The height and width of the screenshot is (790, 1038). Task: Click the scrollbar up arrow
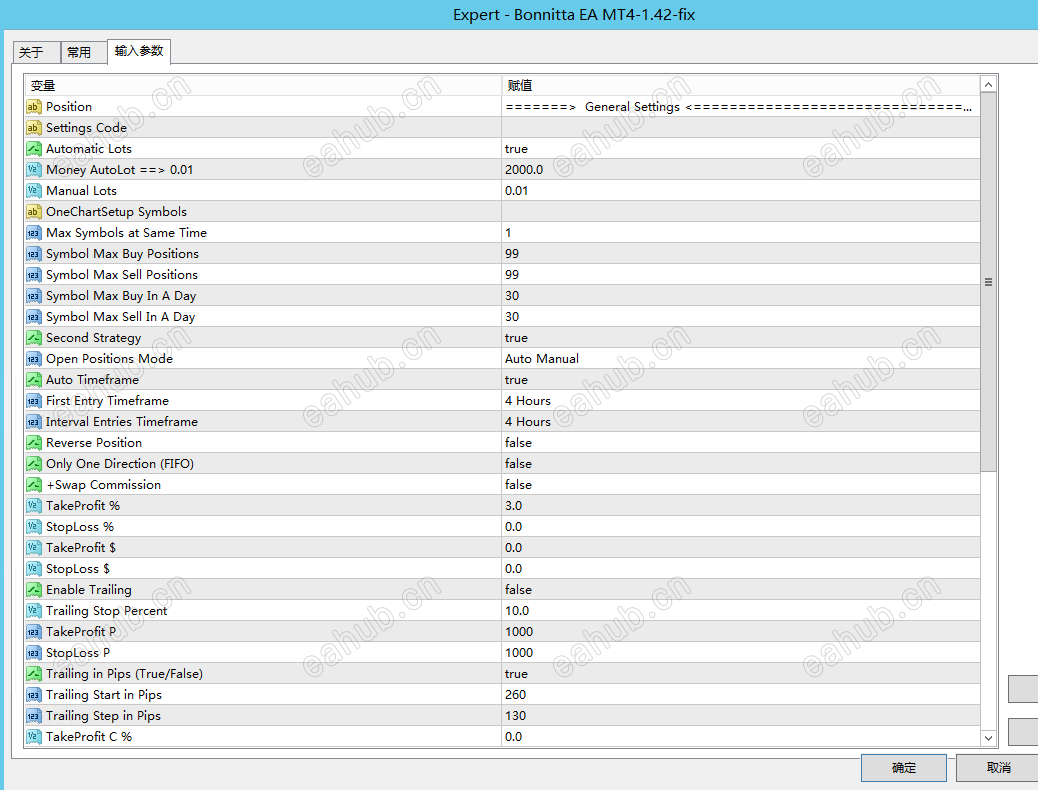tap(988, 85)
